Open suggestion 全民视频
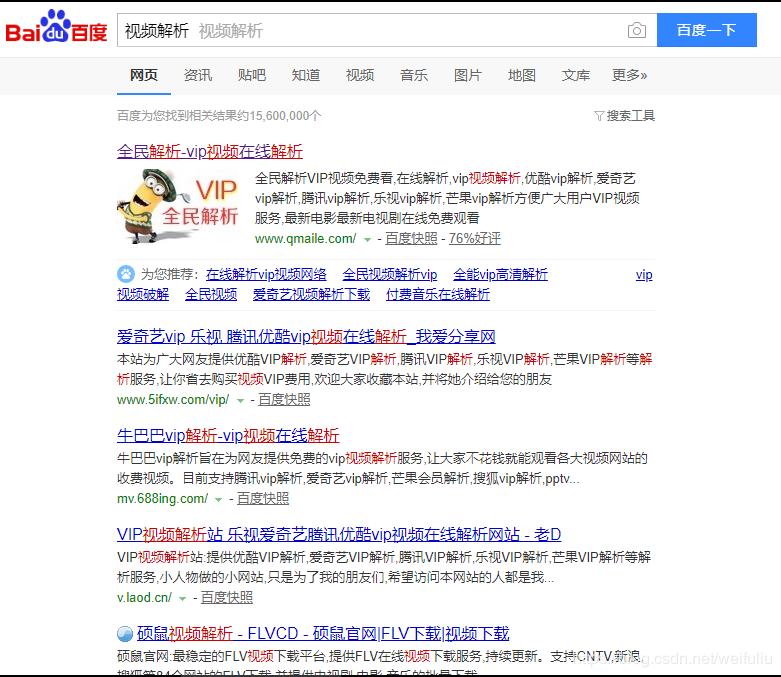Image resolution: width=781 pixels, height=677 pixels. [211, 294]
